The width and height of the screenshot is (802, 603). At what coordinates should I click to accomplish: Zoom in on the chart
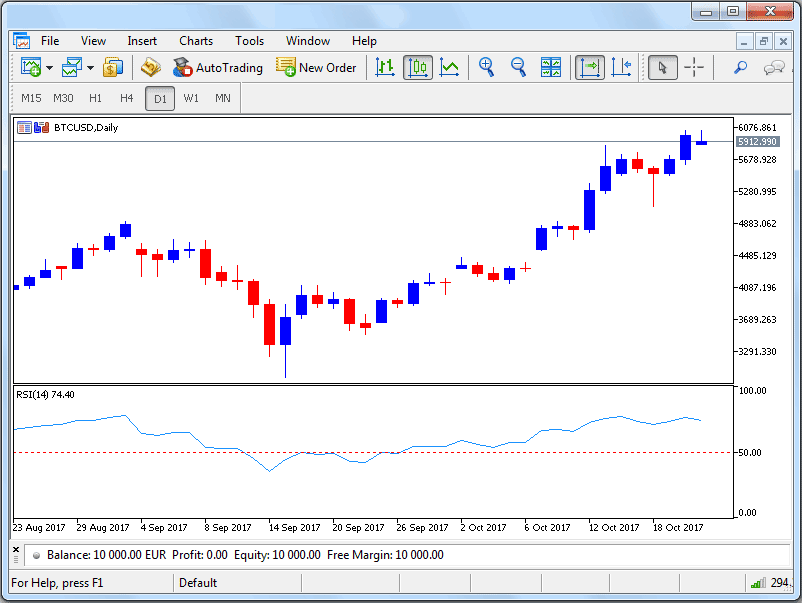tap(487, 68)
